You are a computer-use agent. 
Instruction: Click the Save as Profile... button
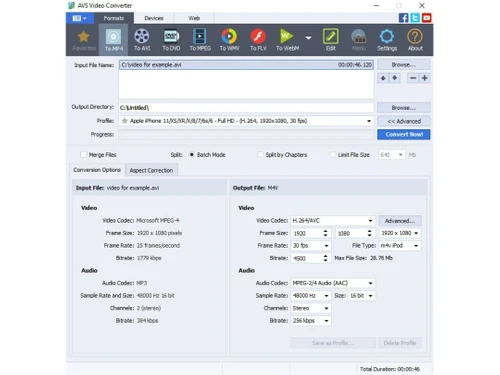[333, 343]
